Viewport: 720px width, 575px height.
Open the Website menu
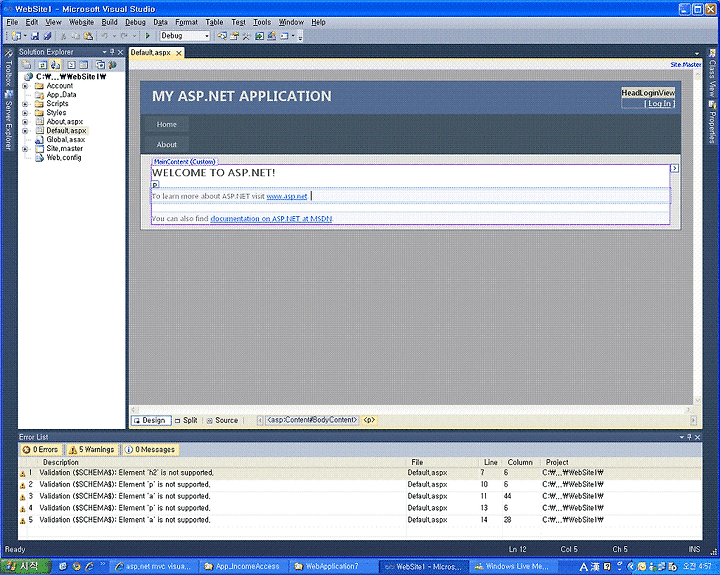tap(81, 22)
